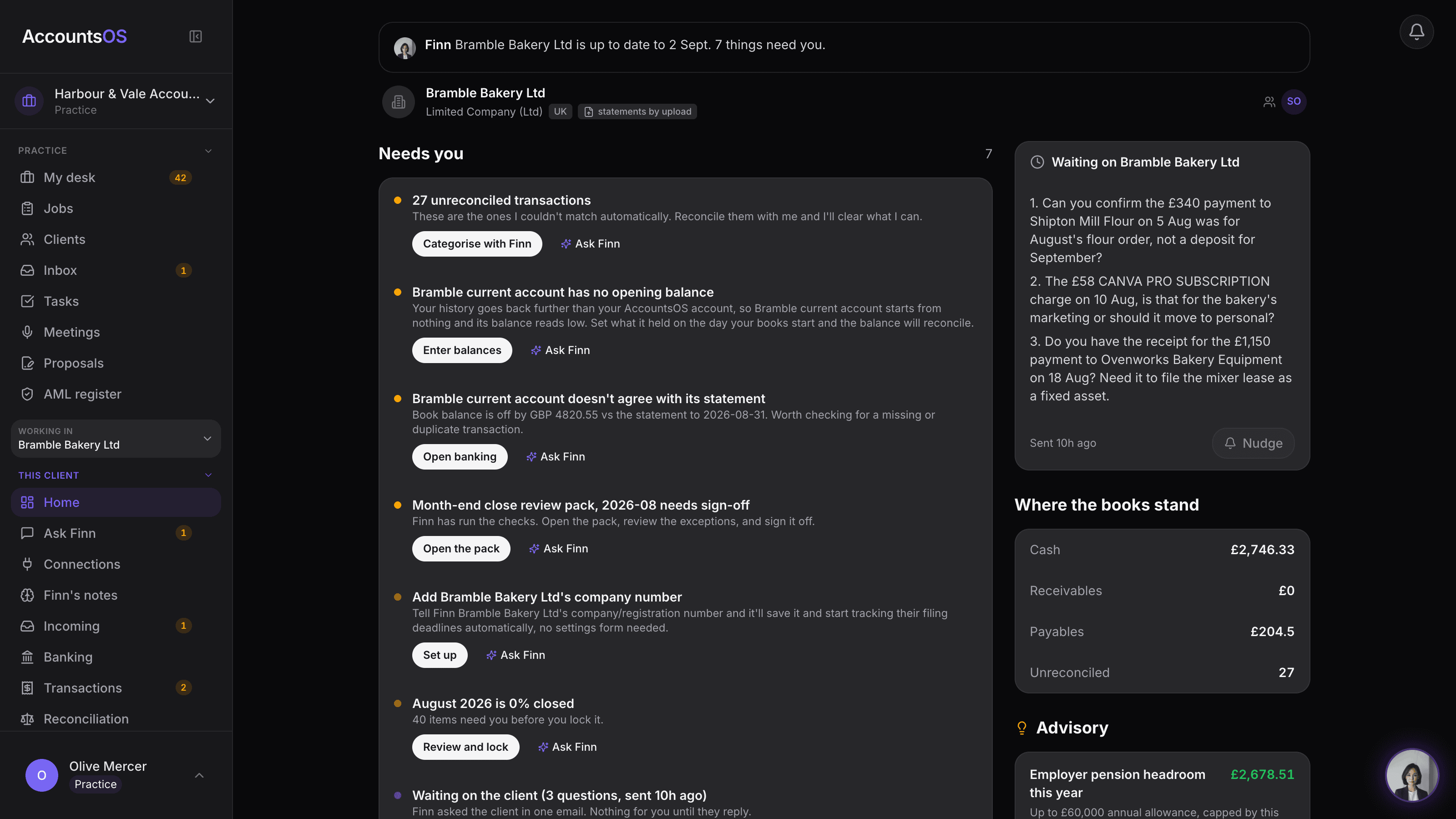1456x819 pixels.
Task: Collapse the PRACTICE section chevron
Action: (208, 151)
